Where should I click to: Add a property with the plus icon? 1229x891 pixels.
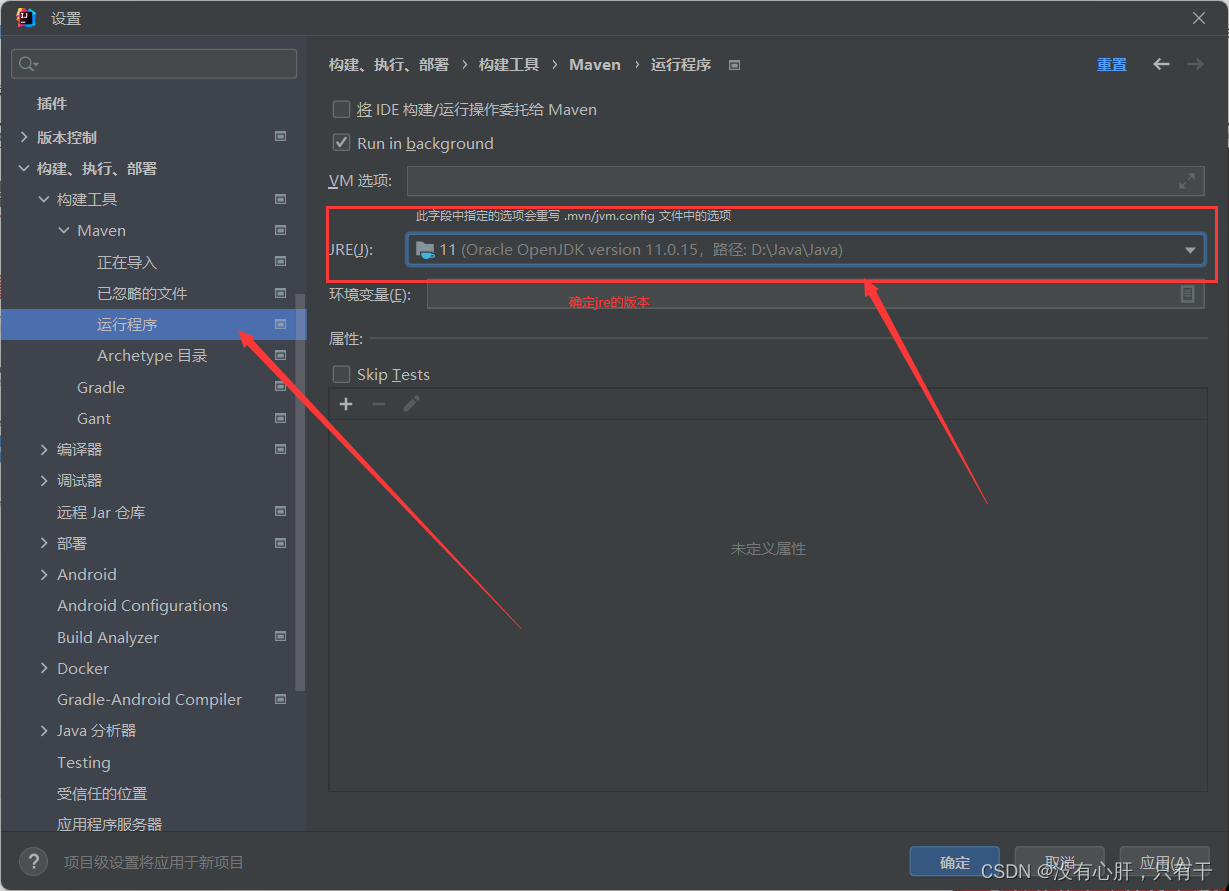[346, 404]
